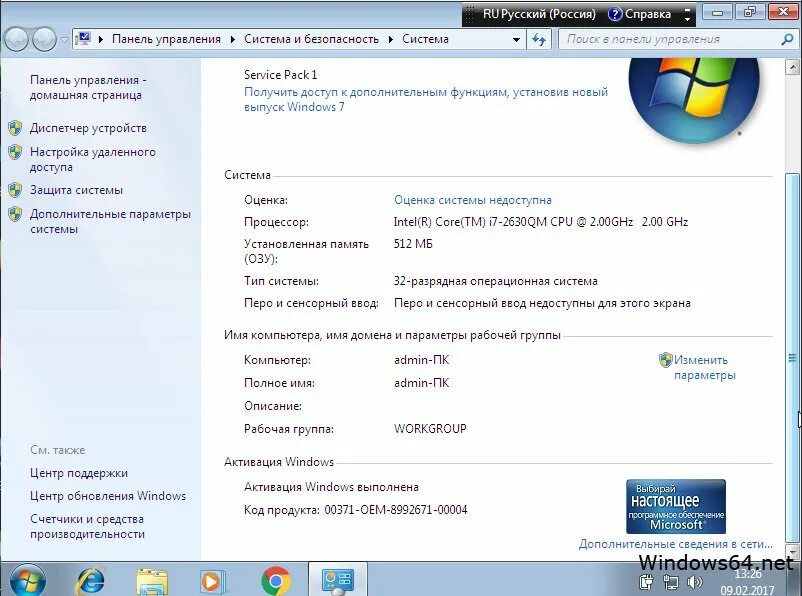Click 32-разрядная операционная система text
The width and height of the screenshot is (802, 596).
495,281
